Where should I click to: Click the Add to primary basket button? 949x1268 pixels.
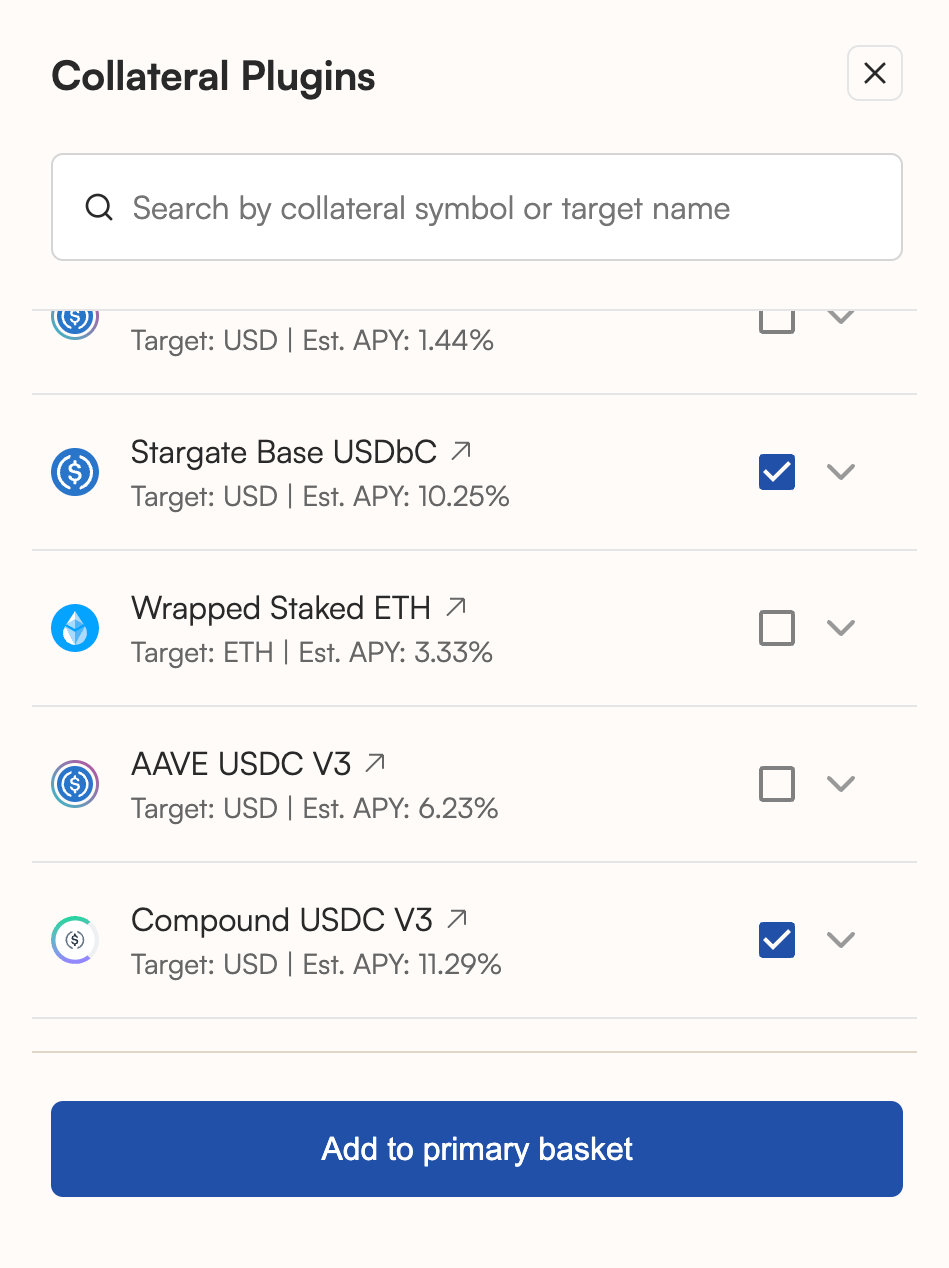(x=477, y=1149)
